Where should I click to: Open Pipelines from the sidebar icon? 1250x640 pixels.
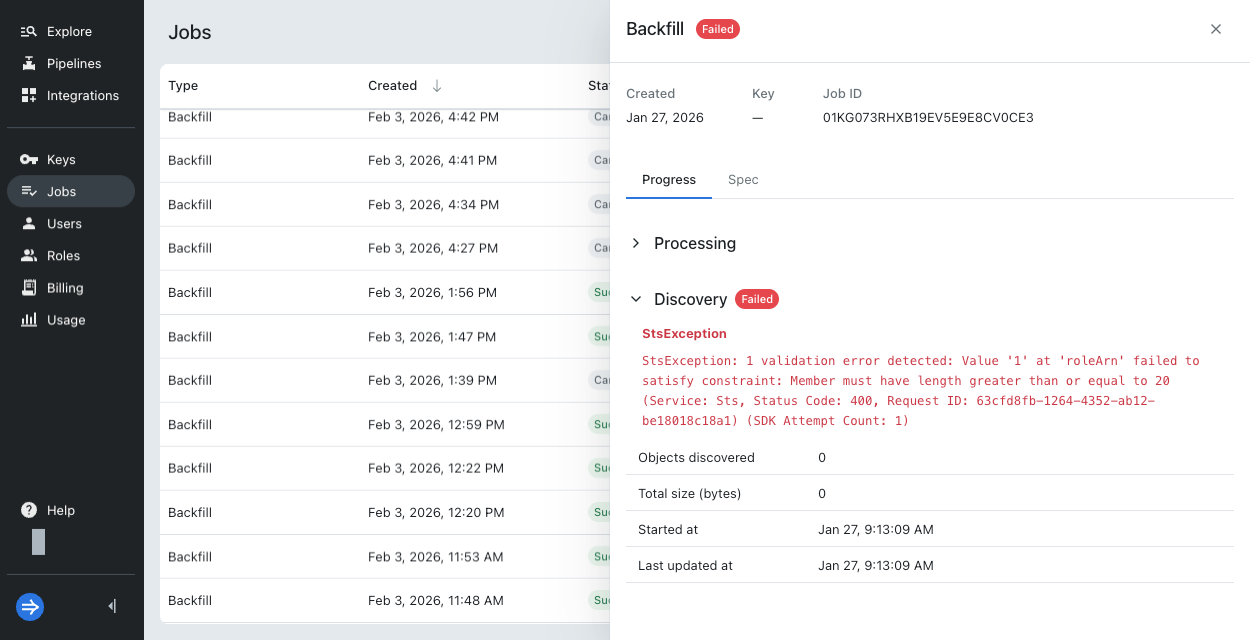click(28, 64)
